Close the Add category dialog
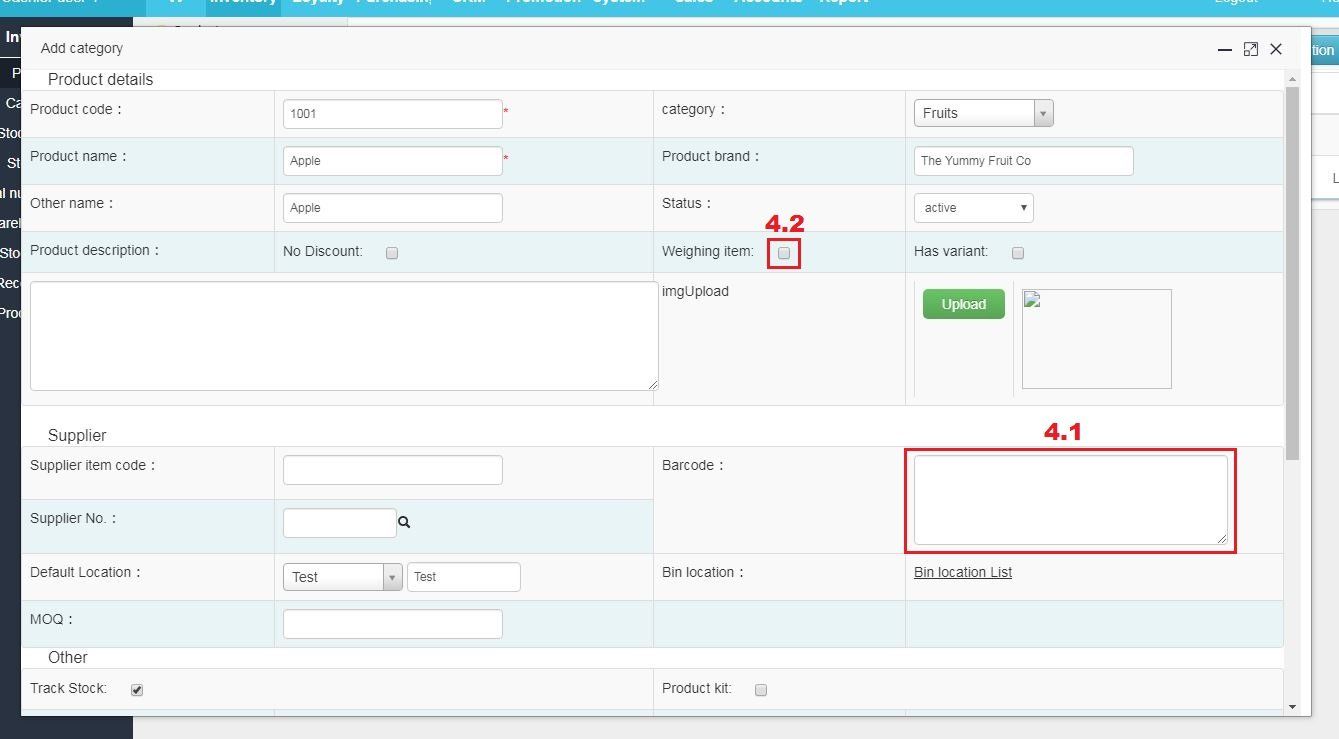 1276,49
